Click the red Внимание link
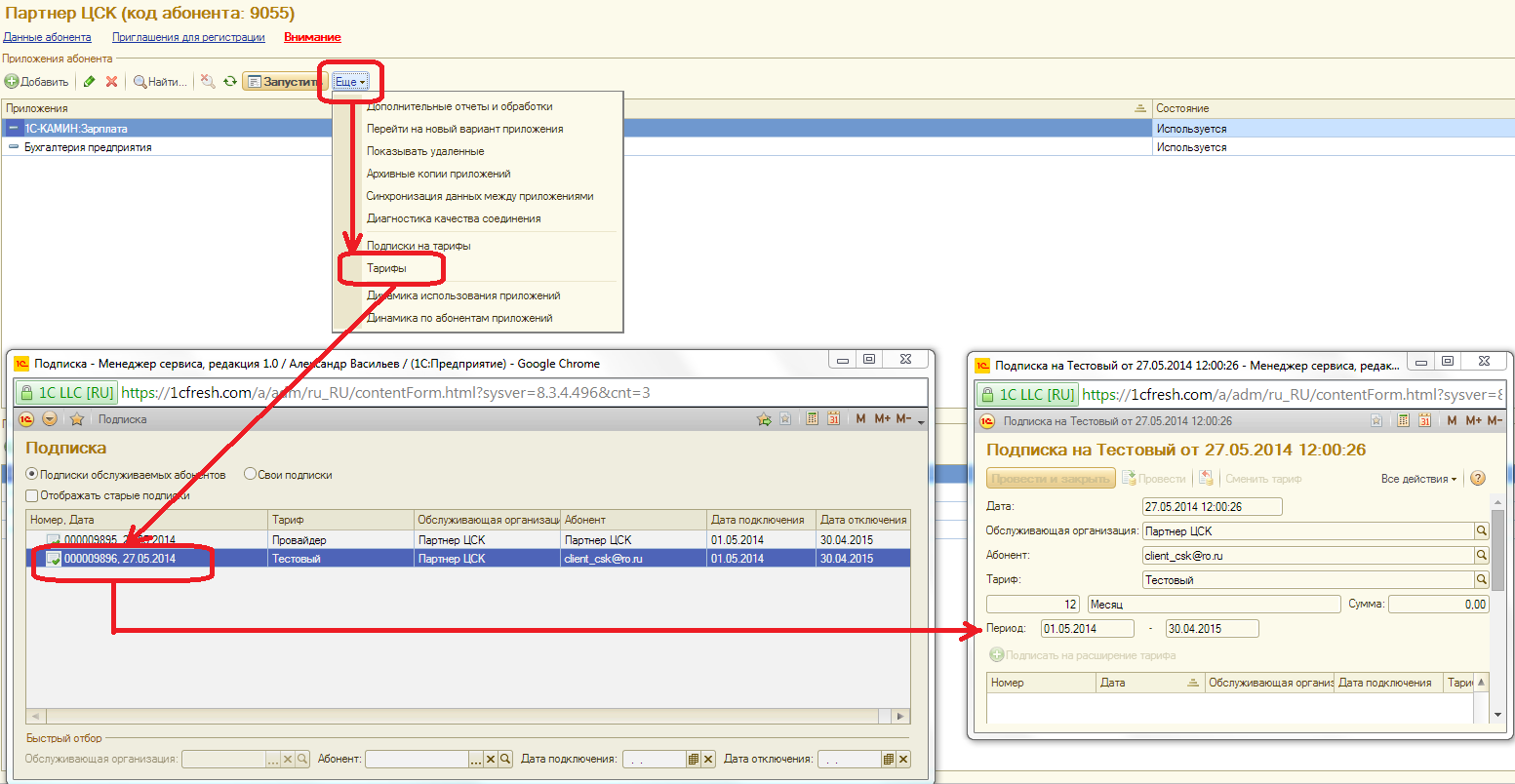This screenshot has width=1515, height=784. (312, 37)
